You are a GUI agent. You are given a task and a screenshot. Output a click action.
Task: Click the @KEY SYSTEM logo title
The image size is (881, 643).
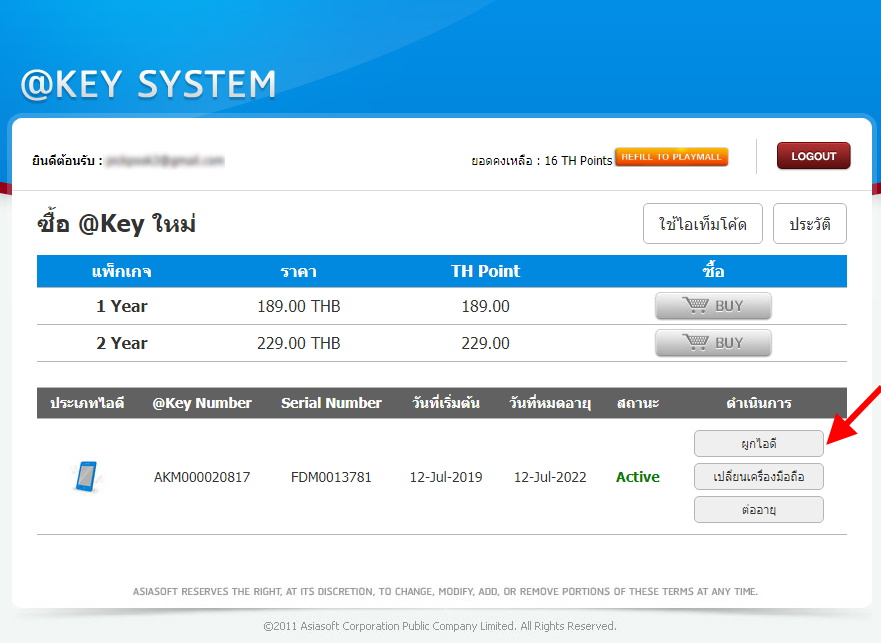148,85
